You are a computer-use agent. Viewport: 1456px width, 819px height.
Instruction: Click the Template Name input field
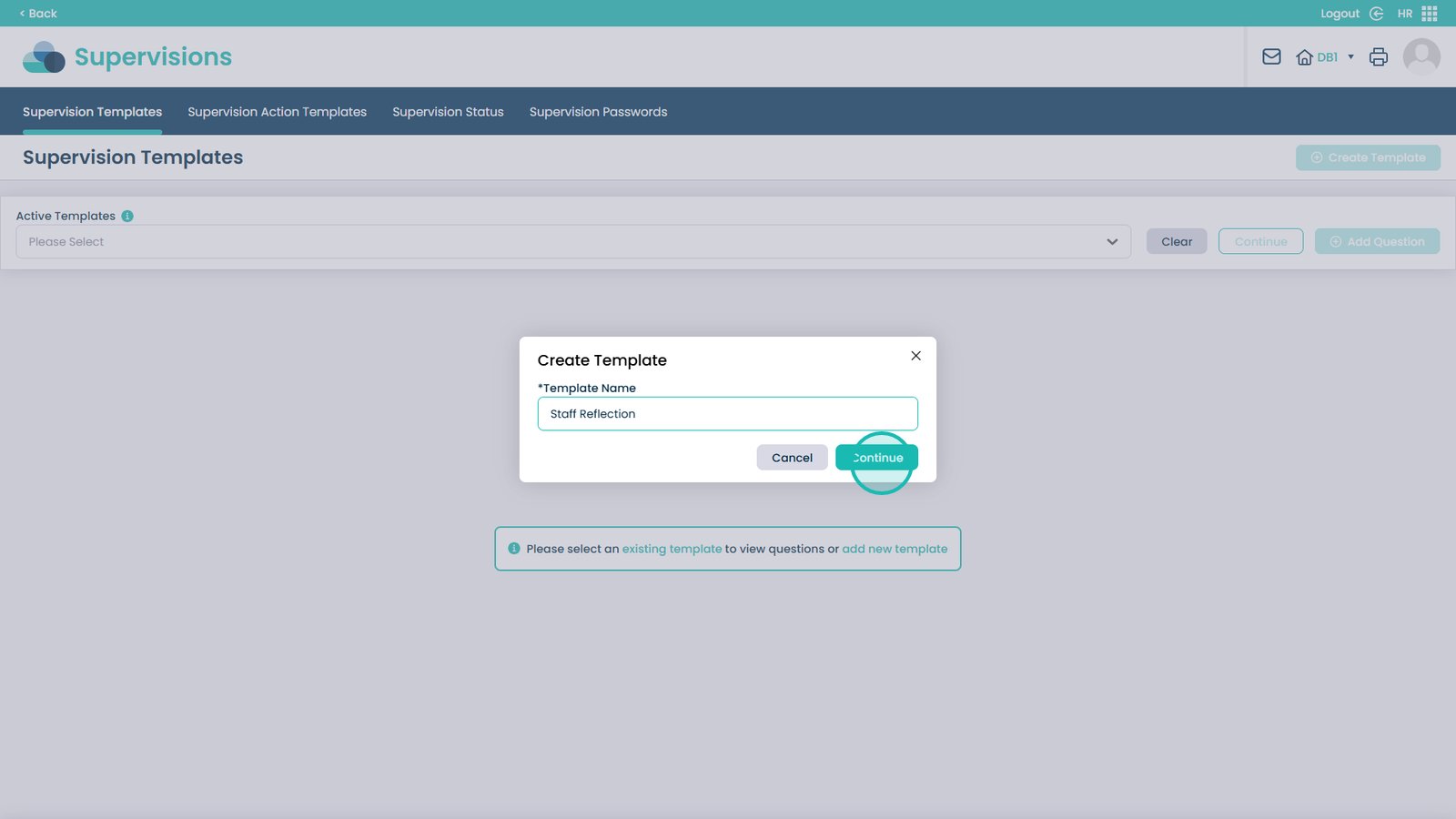tap(727, 414)
